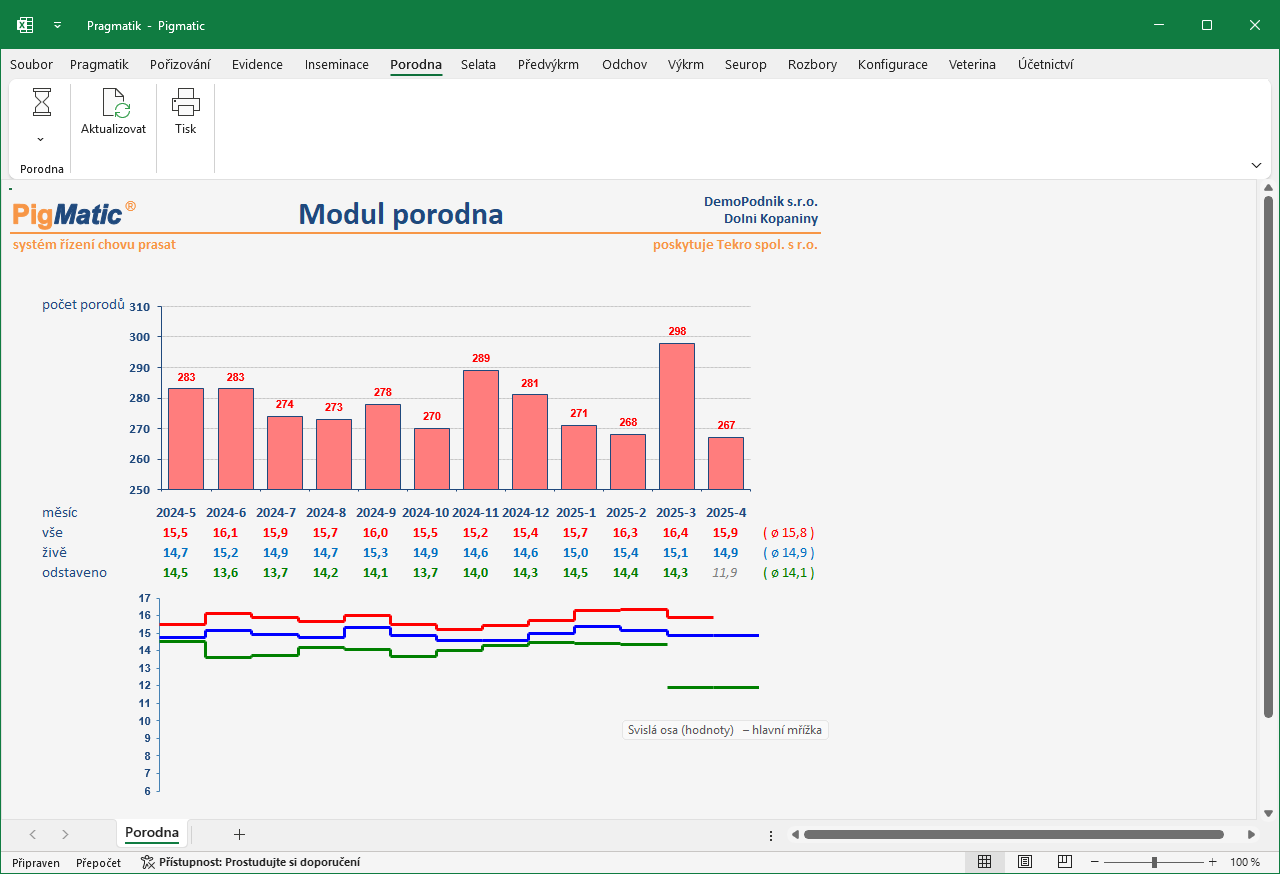The height and width of the screenshot is (874, 1280).
Task: Open the Soubor menu
Action: click(31, 65)
